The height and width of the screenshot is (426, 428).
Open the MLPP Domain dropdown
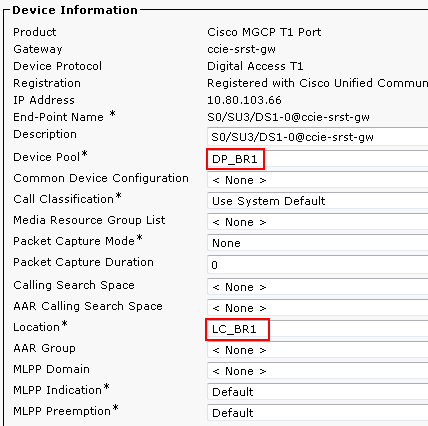click(317, 371)
